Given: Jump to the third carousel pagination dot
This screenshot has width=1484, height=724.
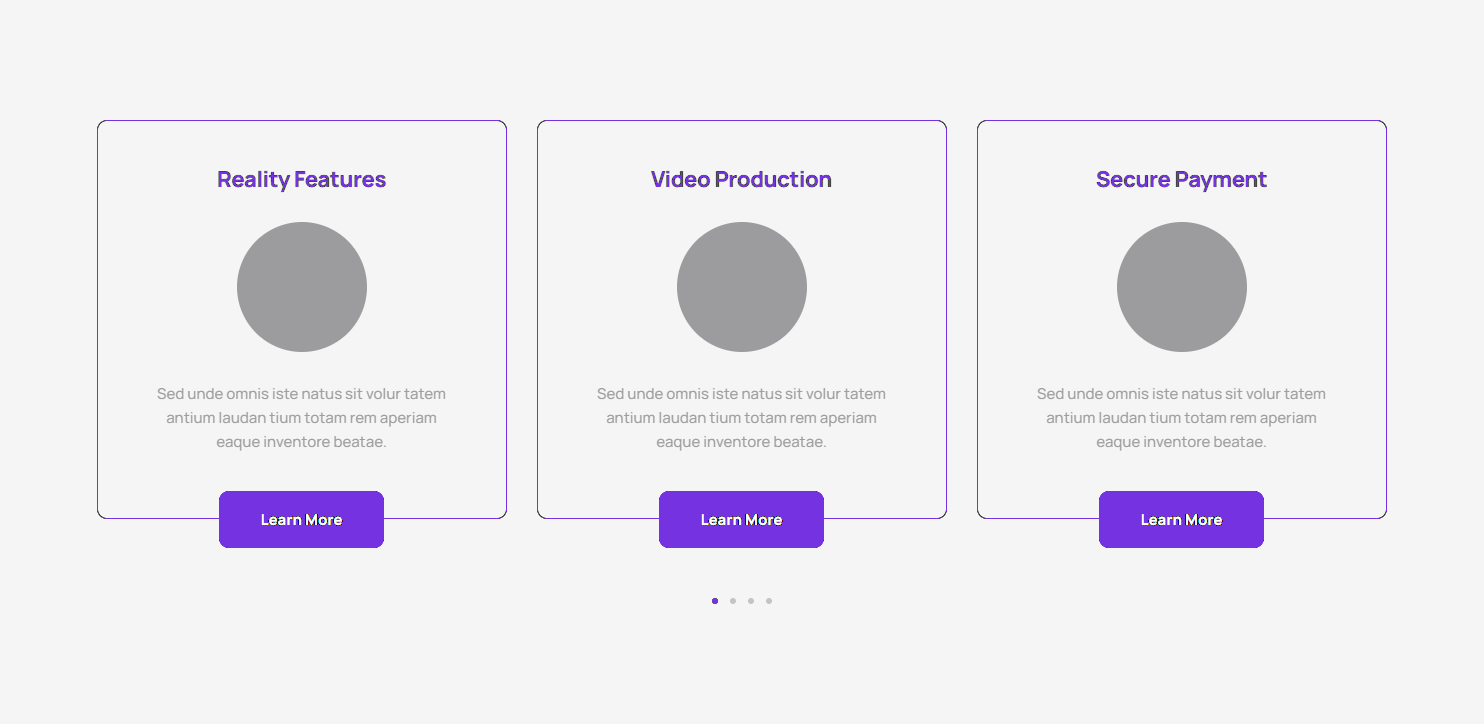Looking at the screenshot, I should tap(751, 601).
